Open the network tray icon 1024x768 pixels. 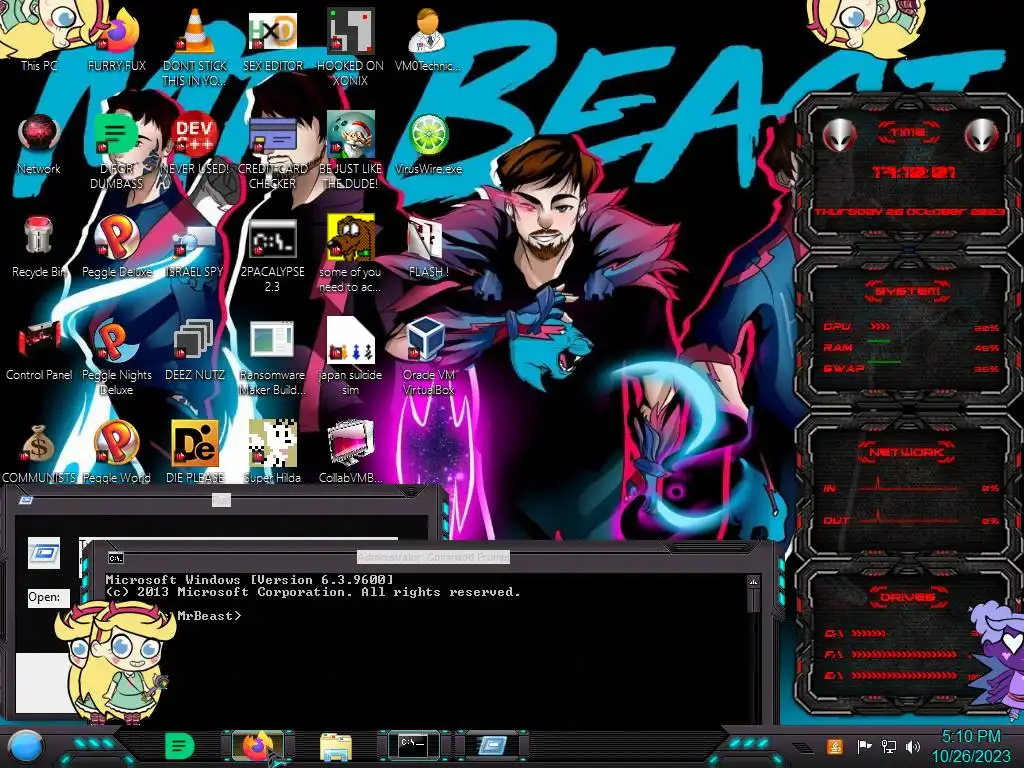pyautogui.click(x=888, y=746)
